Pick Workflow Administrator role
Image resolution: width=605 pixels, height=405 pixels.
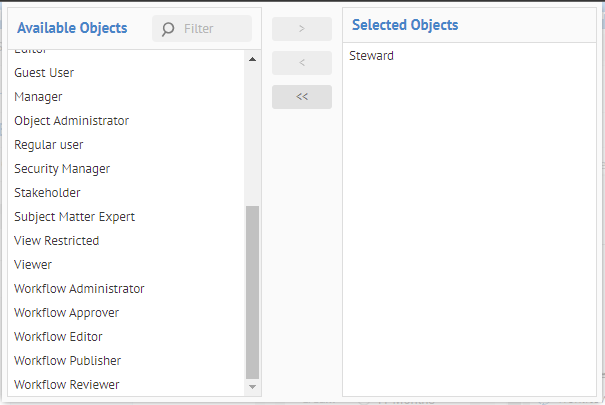(79, 289)
